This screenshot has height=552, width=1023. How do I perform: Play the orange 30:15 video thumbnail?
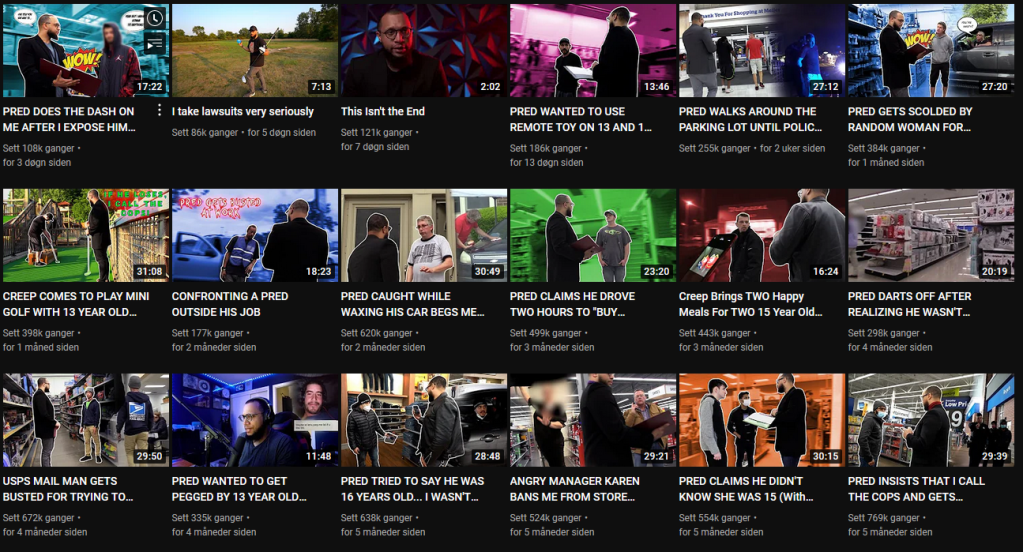[761, 420]
